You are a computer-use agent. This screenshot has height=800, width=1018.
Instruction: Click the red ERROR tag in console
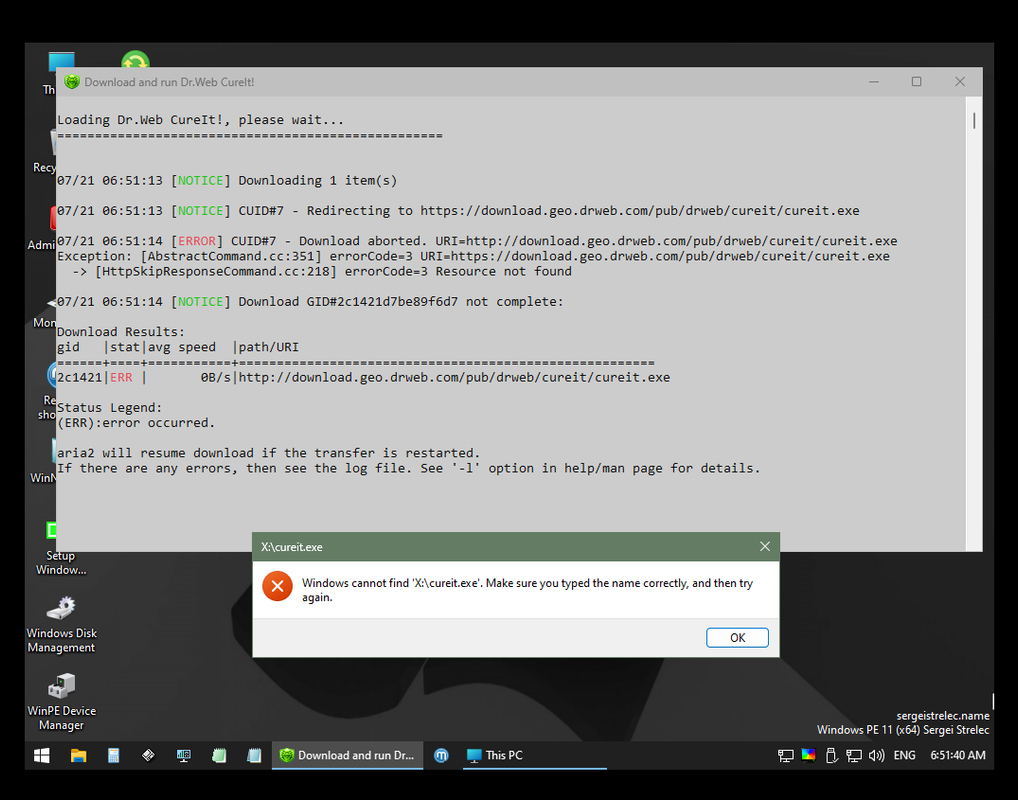pos(197,241)
